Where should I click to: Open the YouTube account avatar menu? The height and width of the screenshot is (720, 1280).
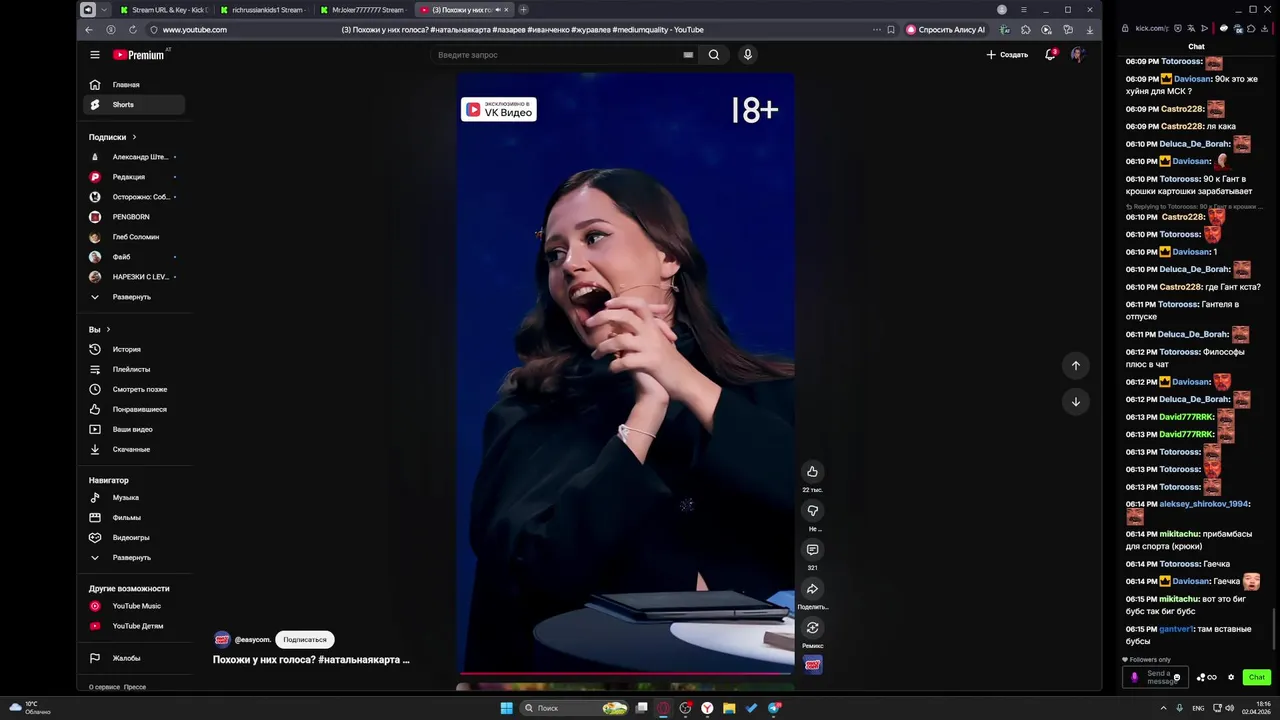(x=1077, y=54)
